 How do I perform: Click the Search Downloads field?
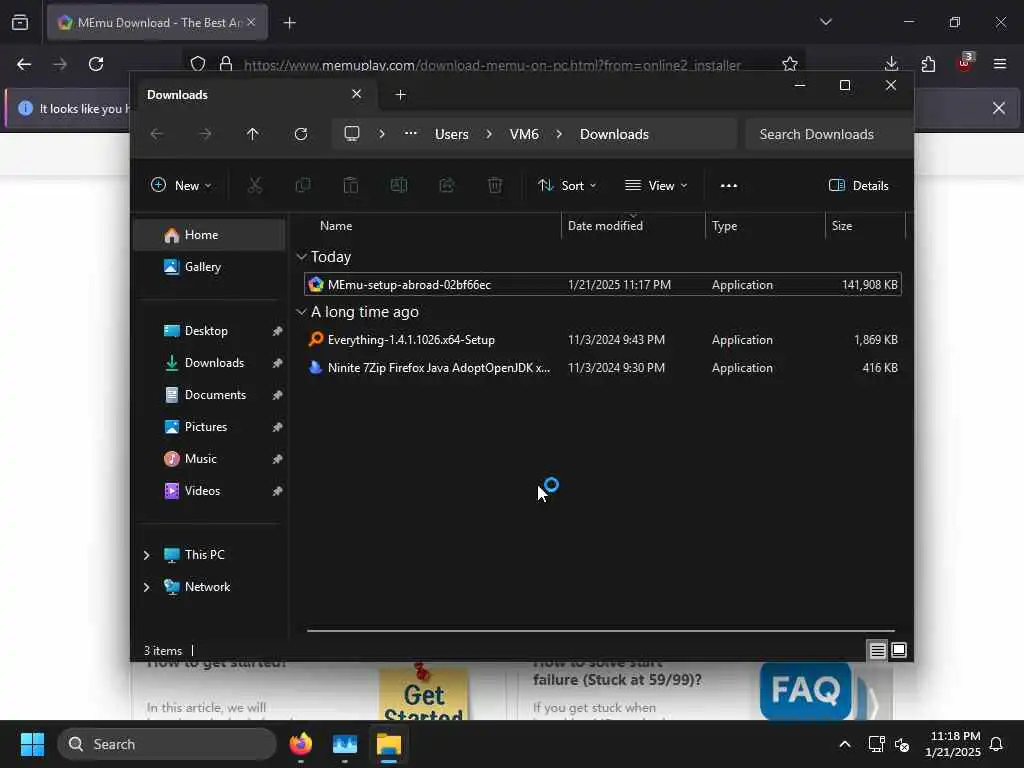tap(828, 134)
